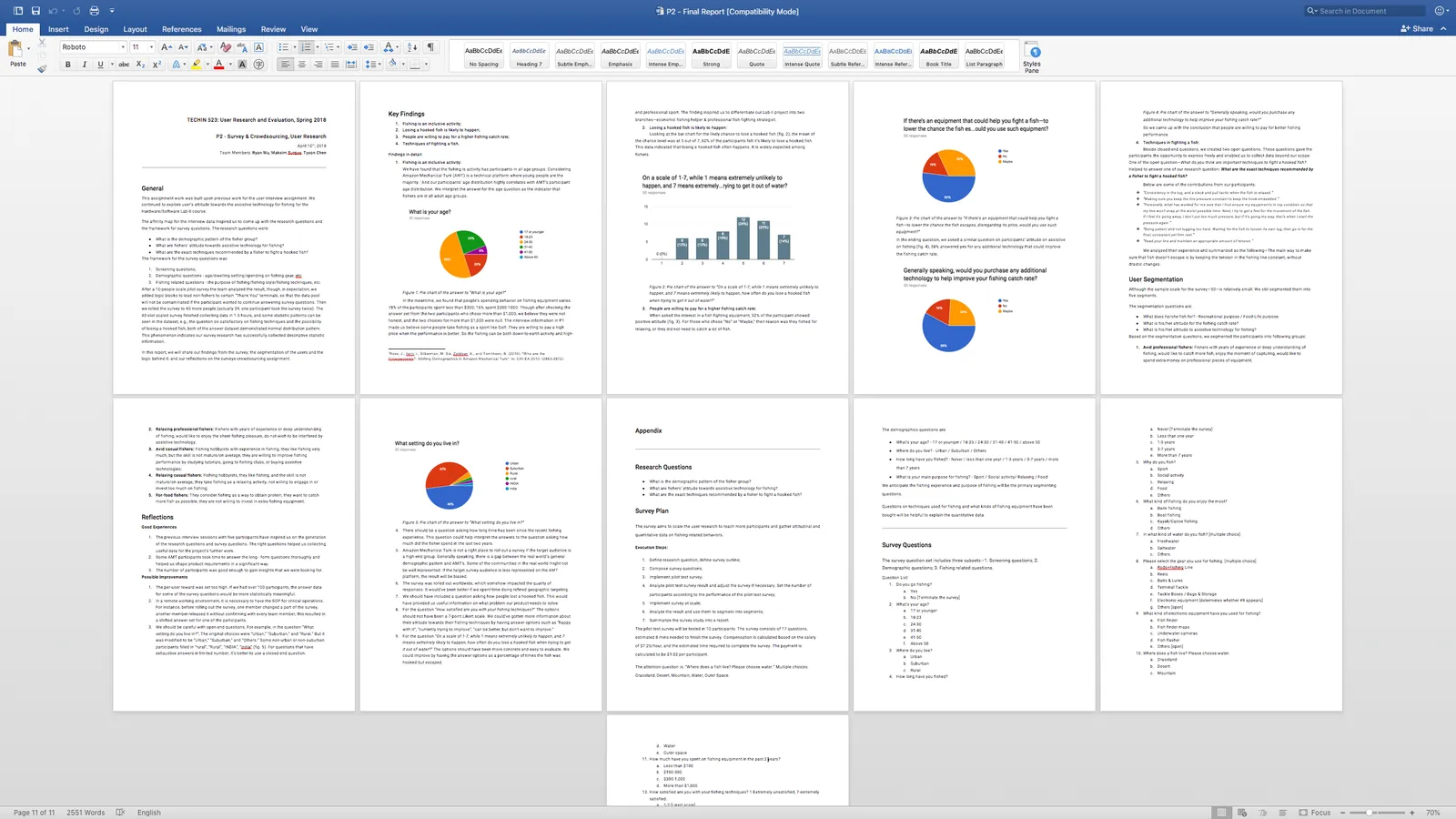
Task: Click the Format Painter brush icon
Action: [x=42, y=67]
